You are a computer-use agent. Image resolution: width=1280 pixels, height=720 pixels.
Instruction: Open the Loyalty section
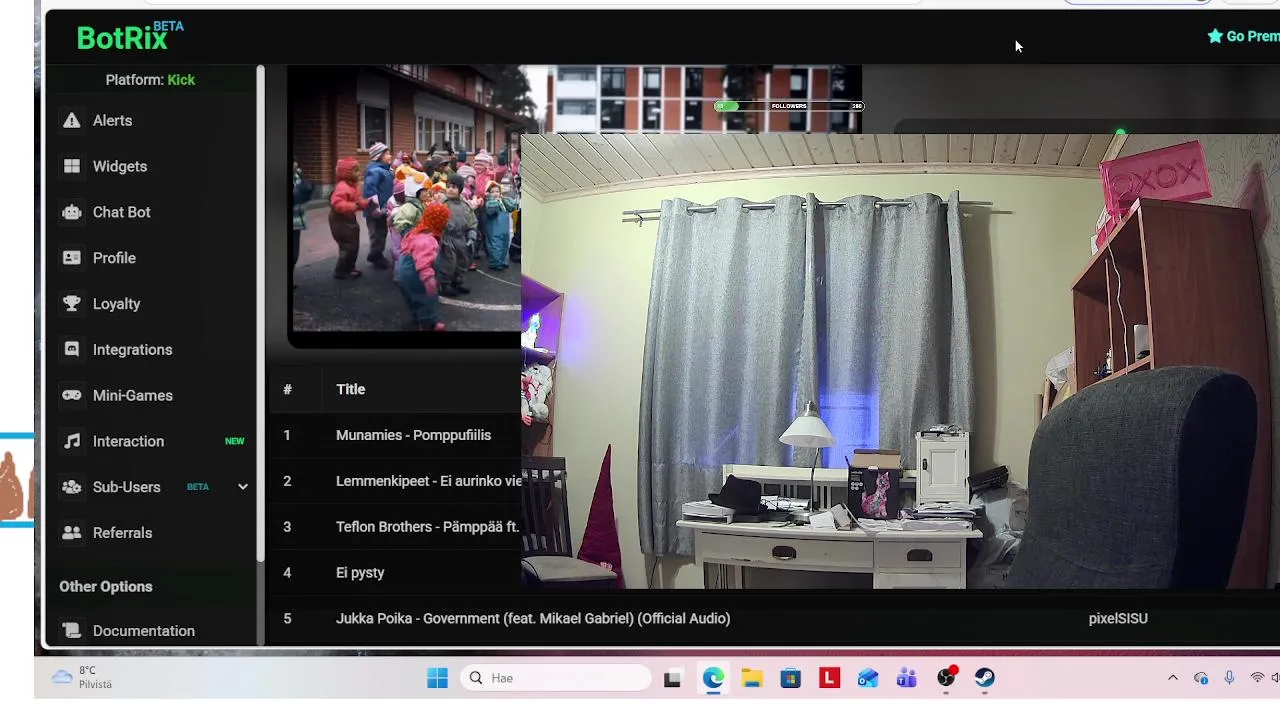click(x=116, y=304)
